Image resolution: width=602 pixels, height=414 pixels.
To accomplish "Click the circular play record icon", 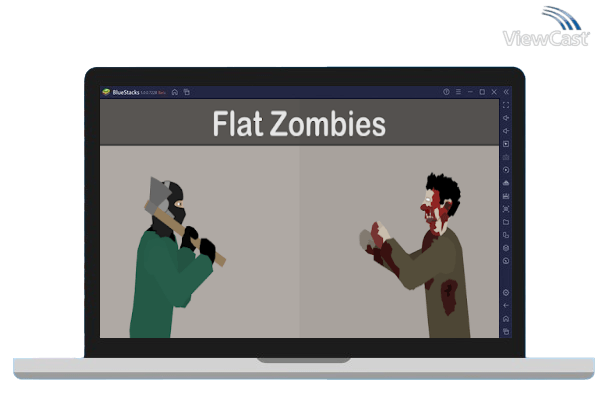I will (506, 170).
